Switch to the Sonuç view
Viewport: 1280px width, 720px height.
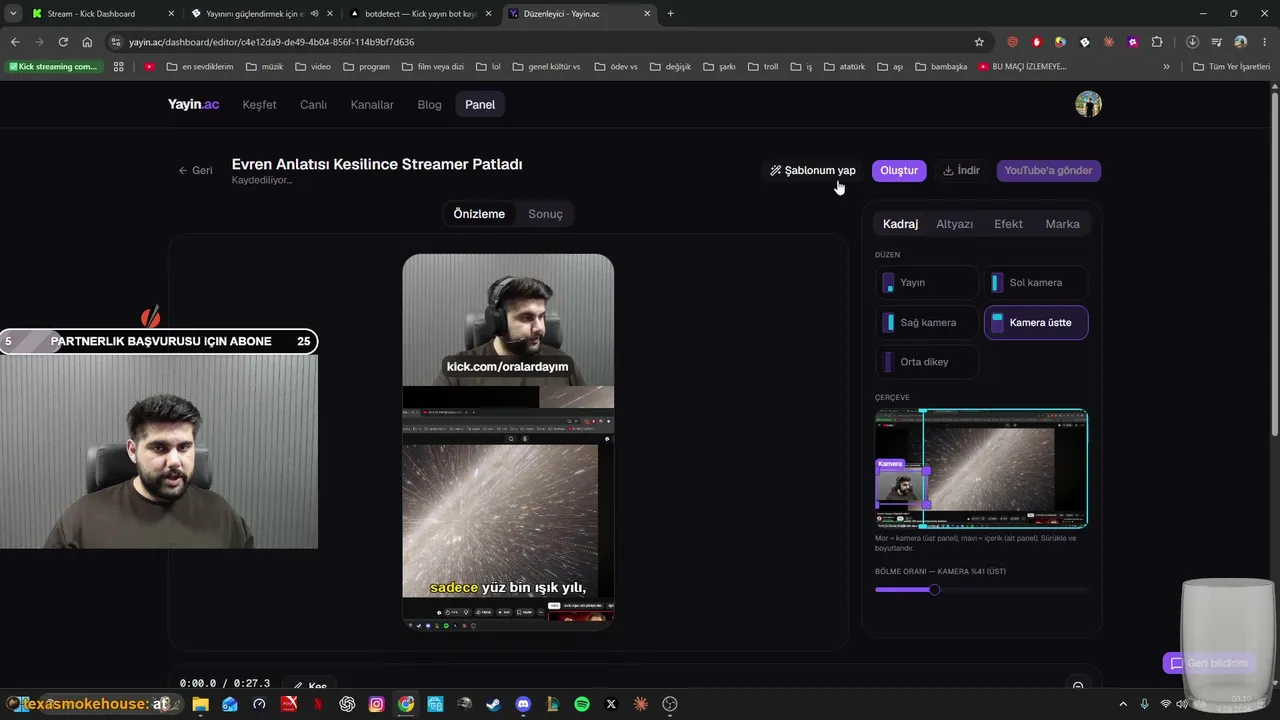[x=545, y=214]
